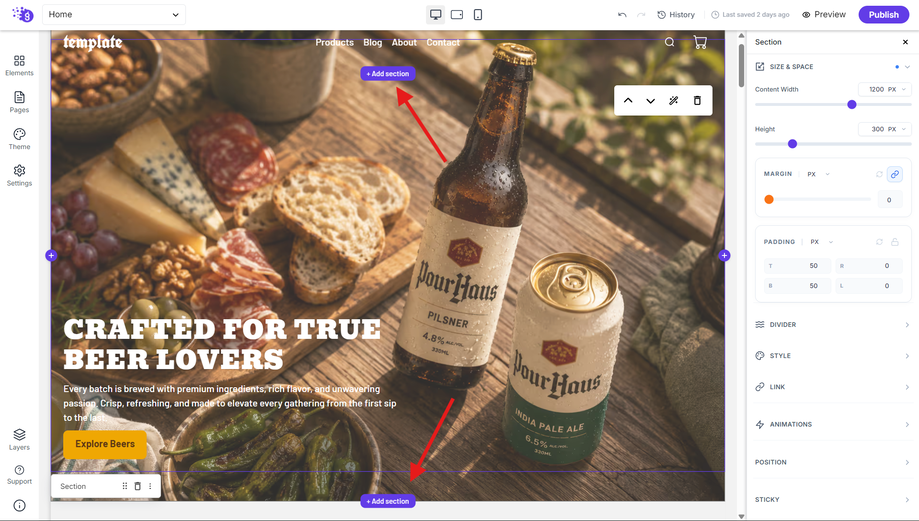The height and width of the screenshot is (521, 919).
Task: Open the Blog menu item
Action: pos(372,42)
